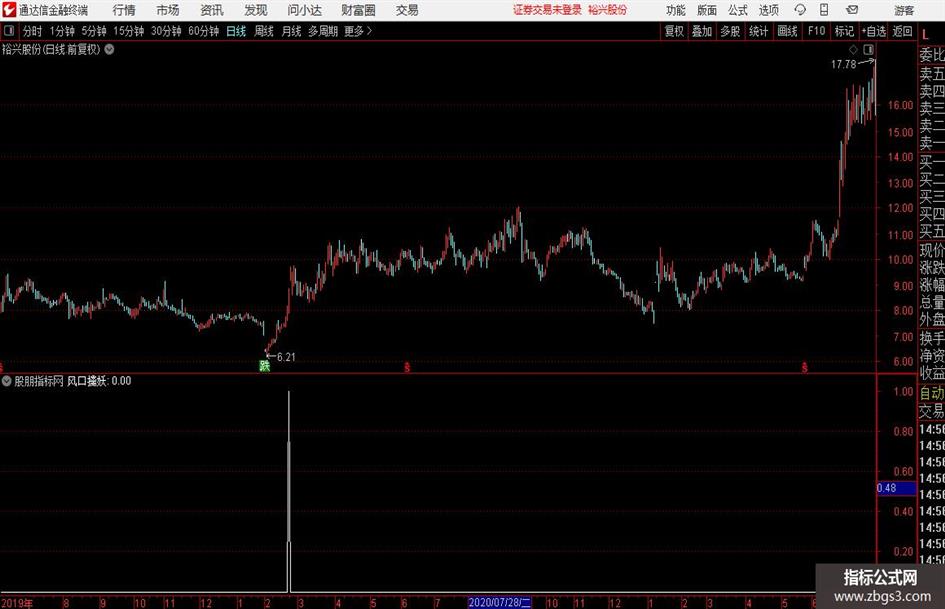Switch to 1分钟 period tab
The height and width of the screenshot is (609, 945).
(x=62, y=31)
